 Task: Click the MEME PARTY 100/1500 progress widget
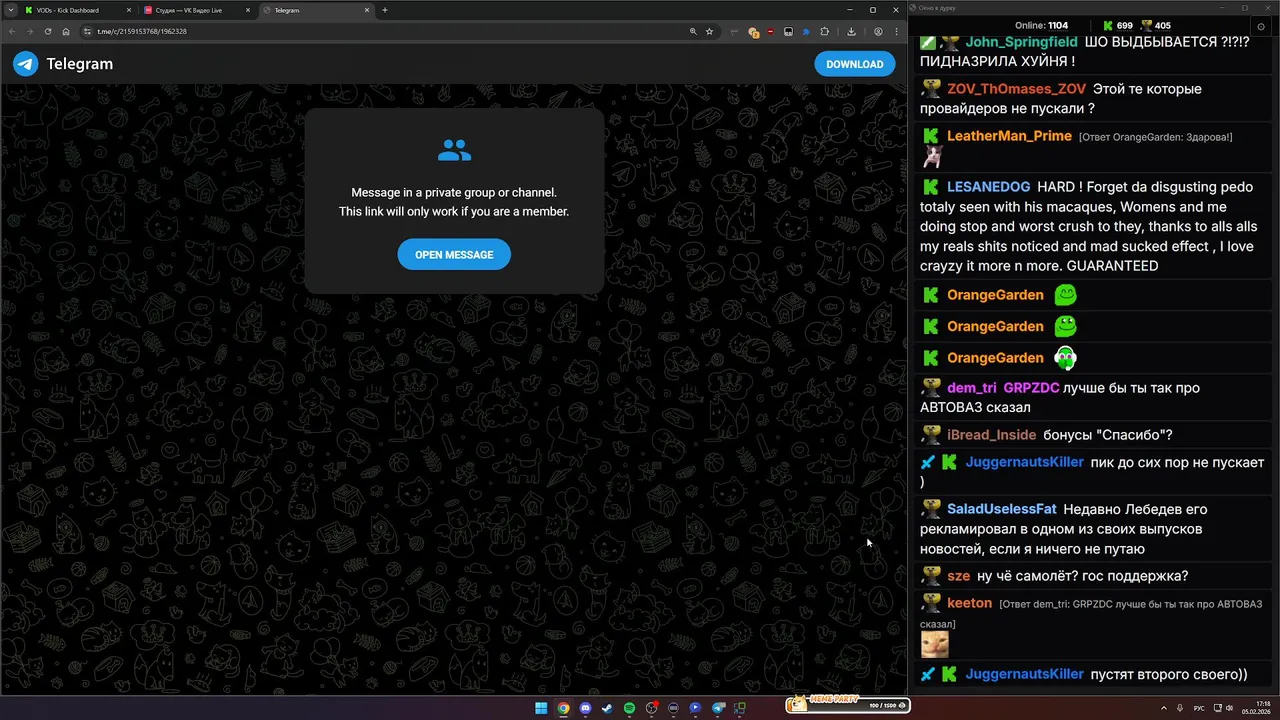tap(847, 705)
